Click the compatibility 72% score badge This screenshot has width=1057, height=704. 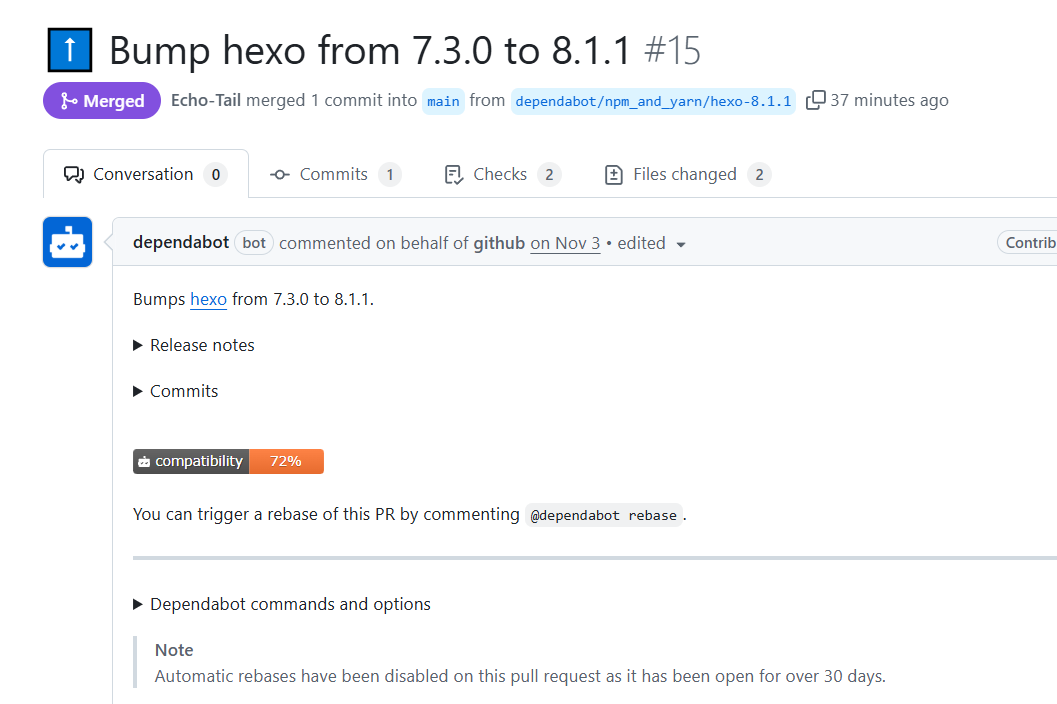(228, 461)
